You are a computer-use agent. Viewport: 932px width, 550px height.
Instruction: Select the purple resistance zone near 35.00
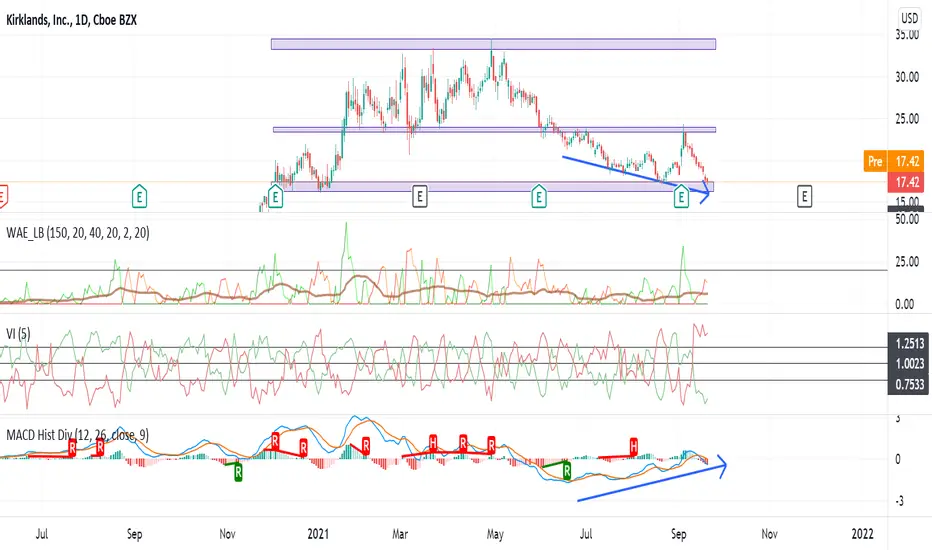tap(493, 44)
